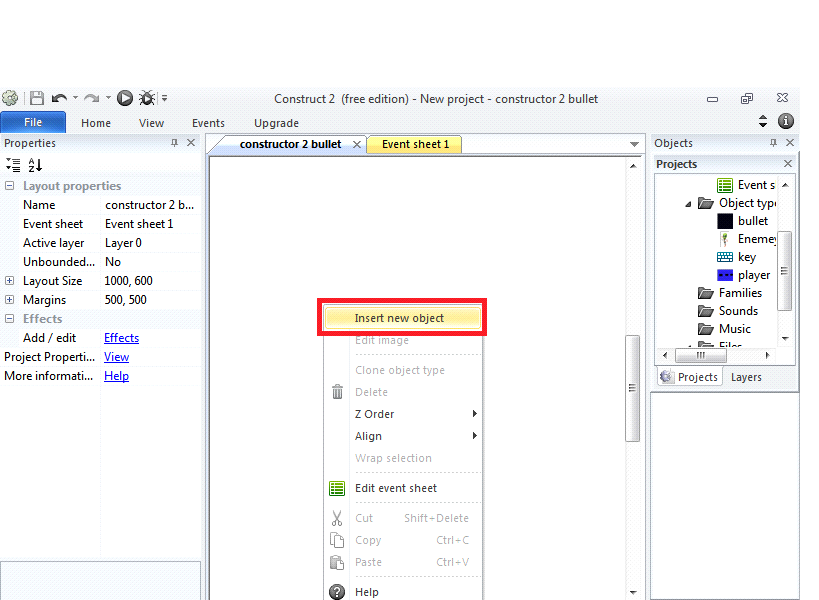The width and height of the screenshot is (819, 600).
Task: Toggle the Pin icon on the Objects panel
Action: (773, 142)
